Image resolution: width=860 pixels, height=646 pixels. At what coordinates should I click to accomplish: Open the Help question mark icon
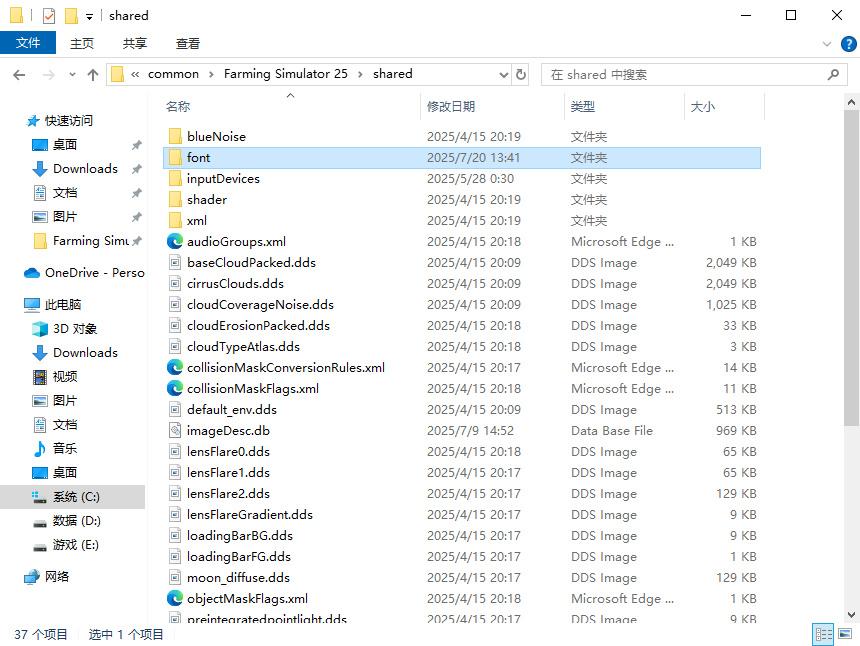(848, 44)
